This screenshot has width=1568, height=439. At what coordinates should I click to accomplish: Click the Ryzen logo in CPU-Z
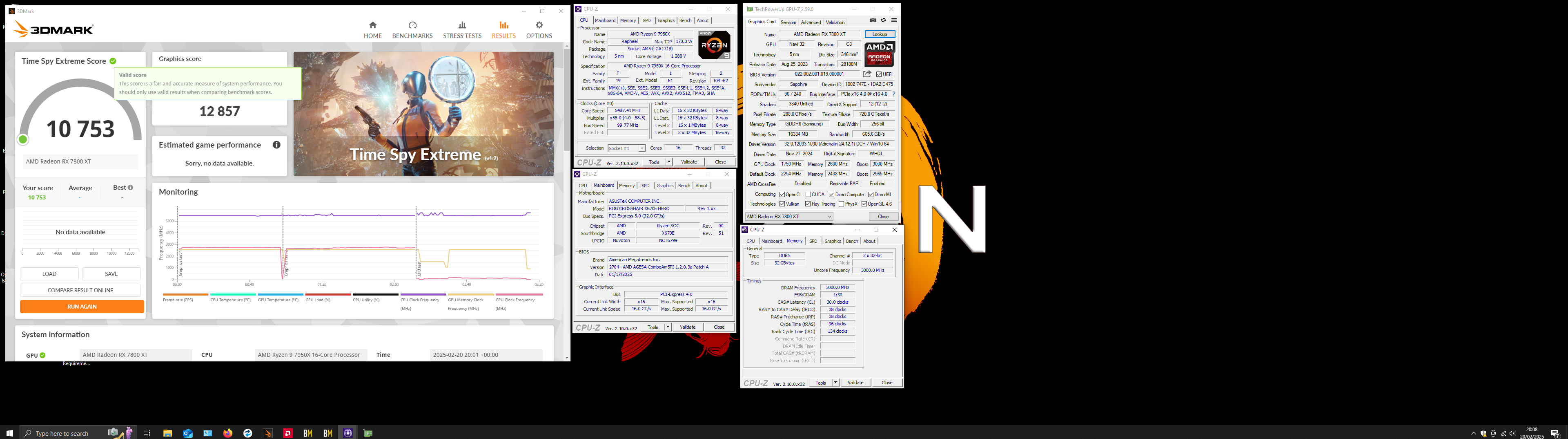coord(714,45)
